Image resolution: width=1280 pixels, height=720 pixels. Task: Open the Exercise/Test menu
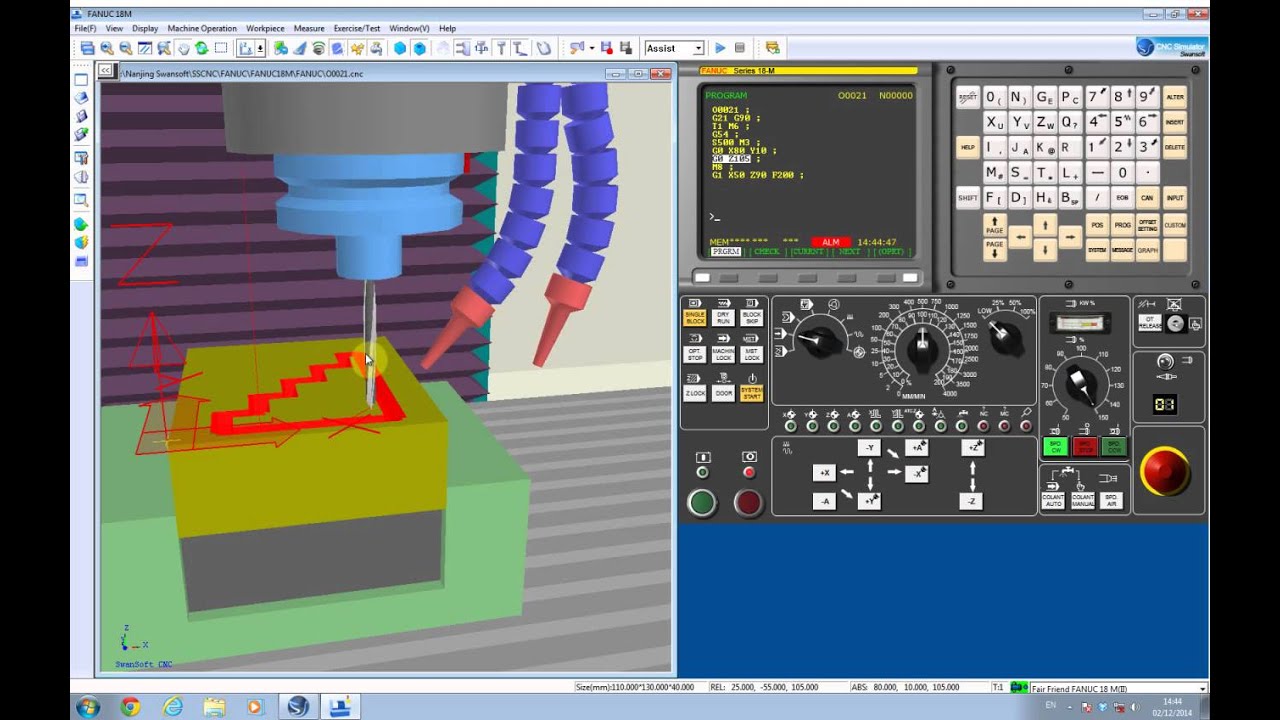[357, 29]
